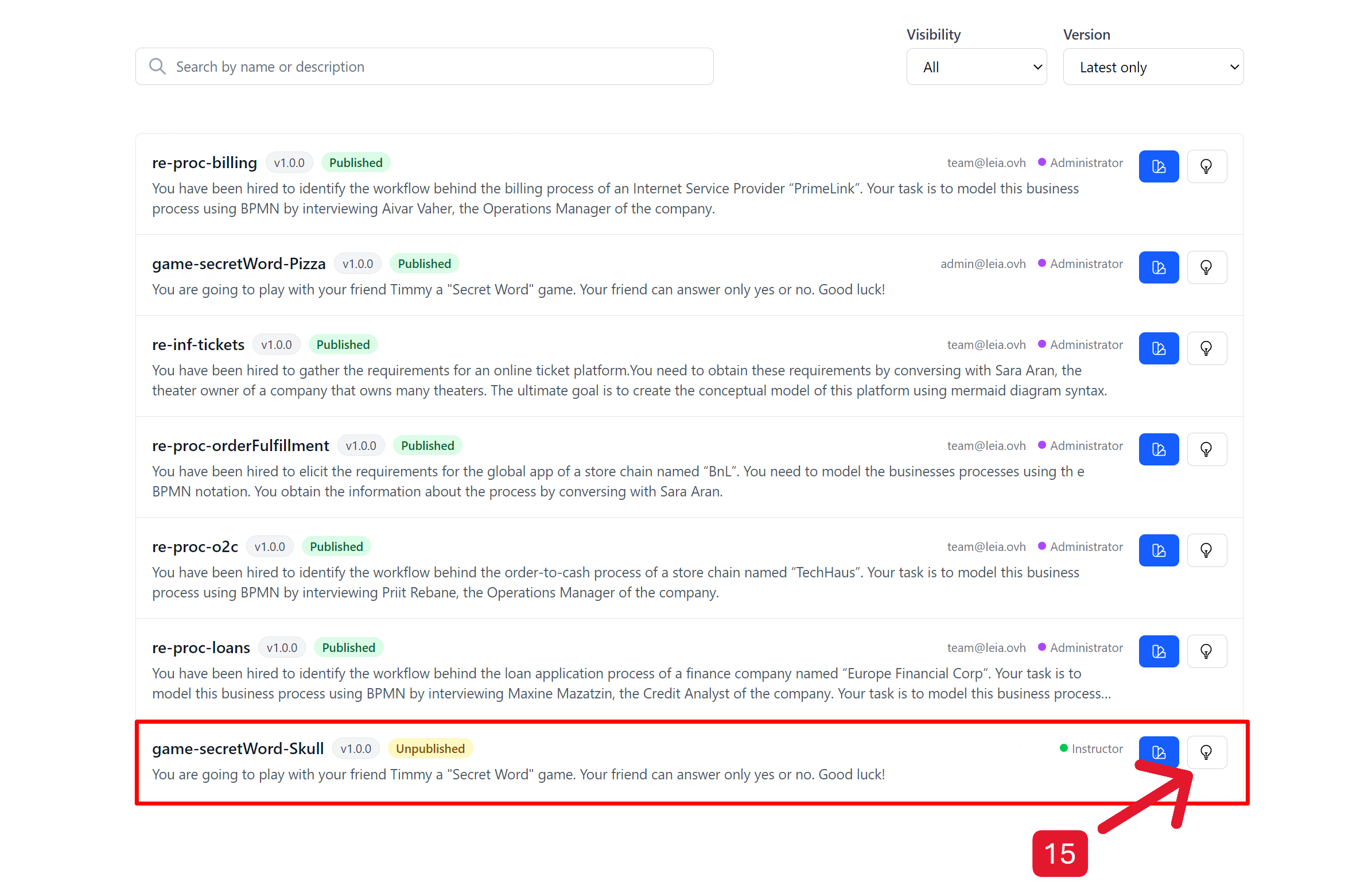Open the re-proc-billing experiment title
Screen dimensions: 1372x893
[204, 162]
